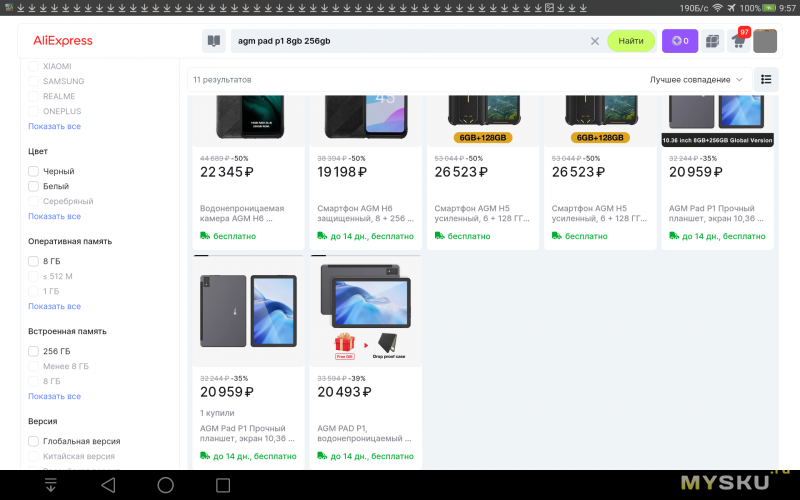Screen dimensions: 800x500
Task: Check the Китайская версия filter
Action: pos(33,456)
